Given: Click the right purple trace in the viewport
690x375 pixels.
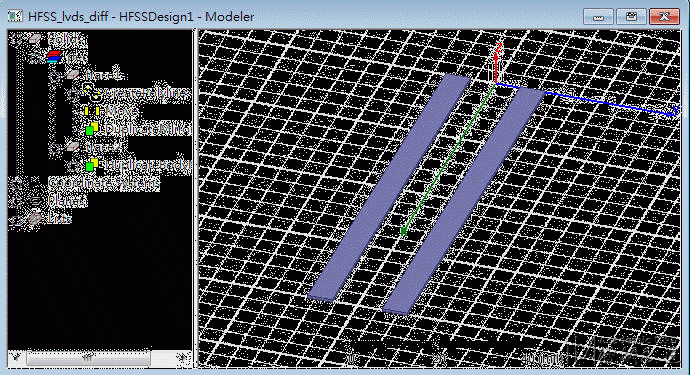Looking at the screenshot, I should (464, 201).
